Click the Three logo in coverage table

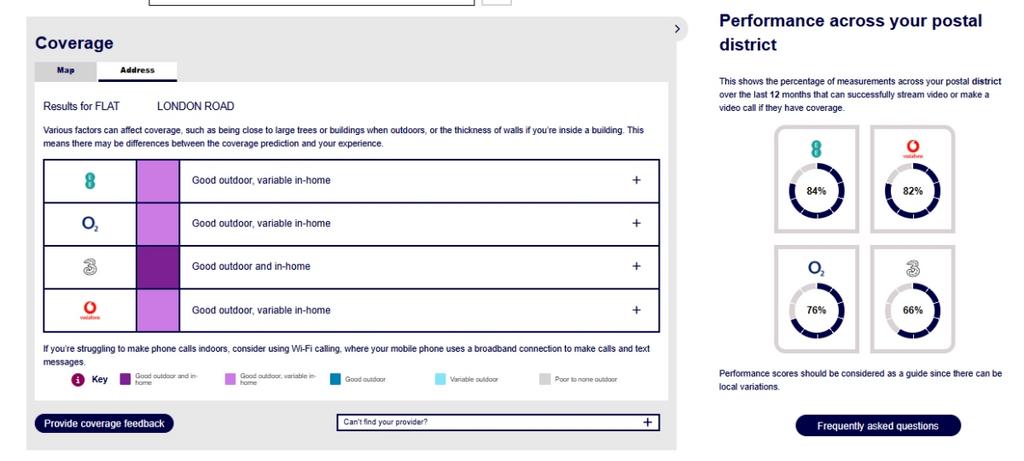tap(90, 267)
